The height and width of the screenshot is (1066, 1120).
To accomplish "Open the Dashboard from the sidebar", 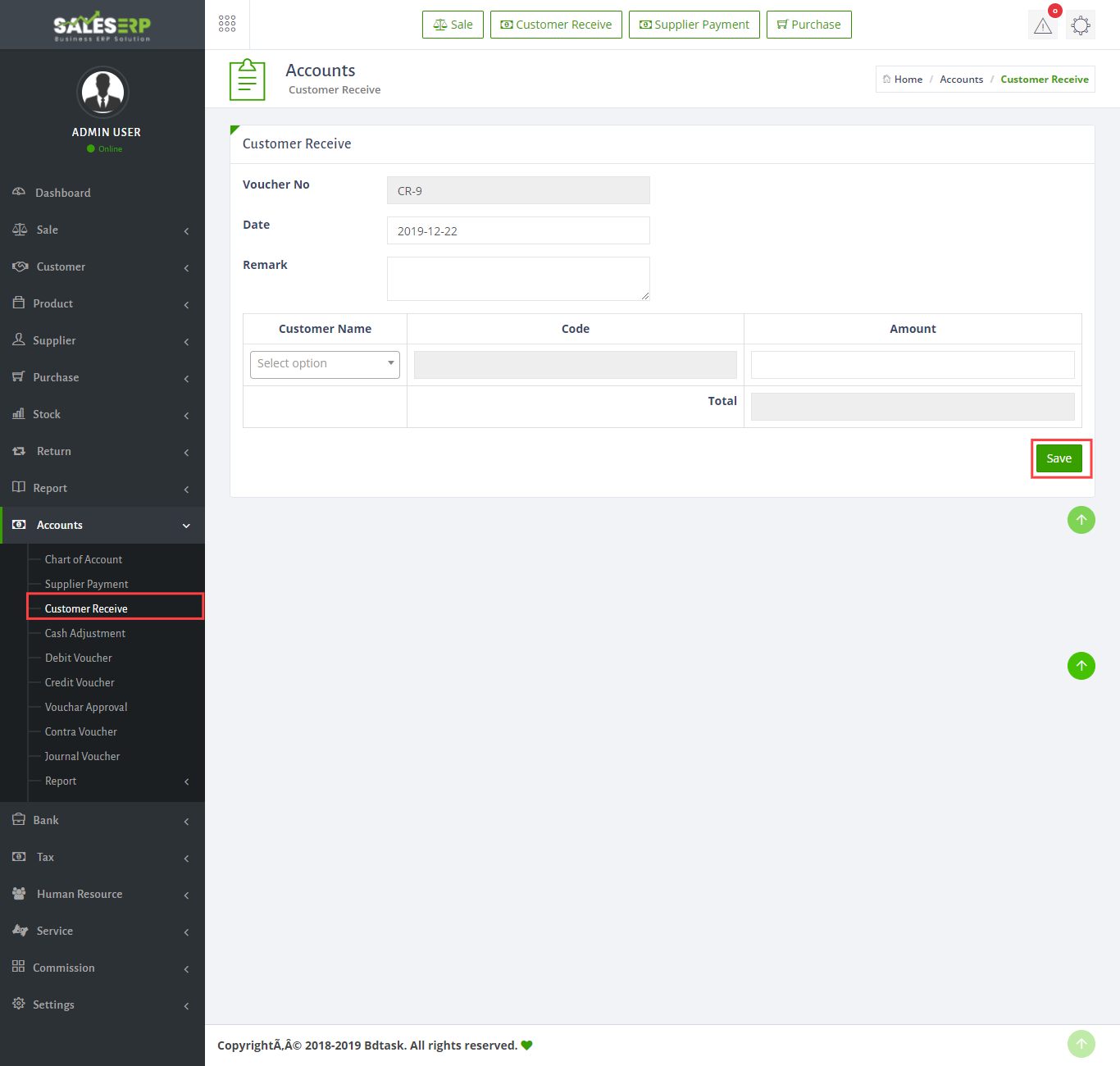I will (x=63, y=193).
